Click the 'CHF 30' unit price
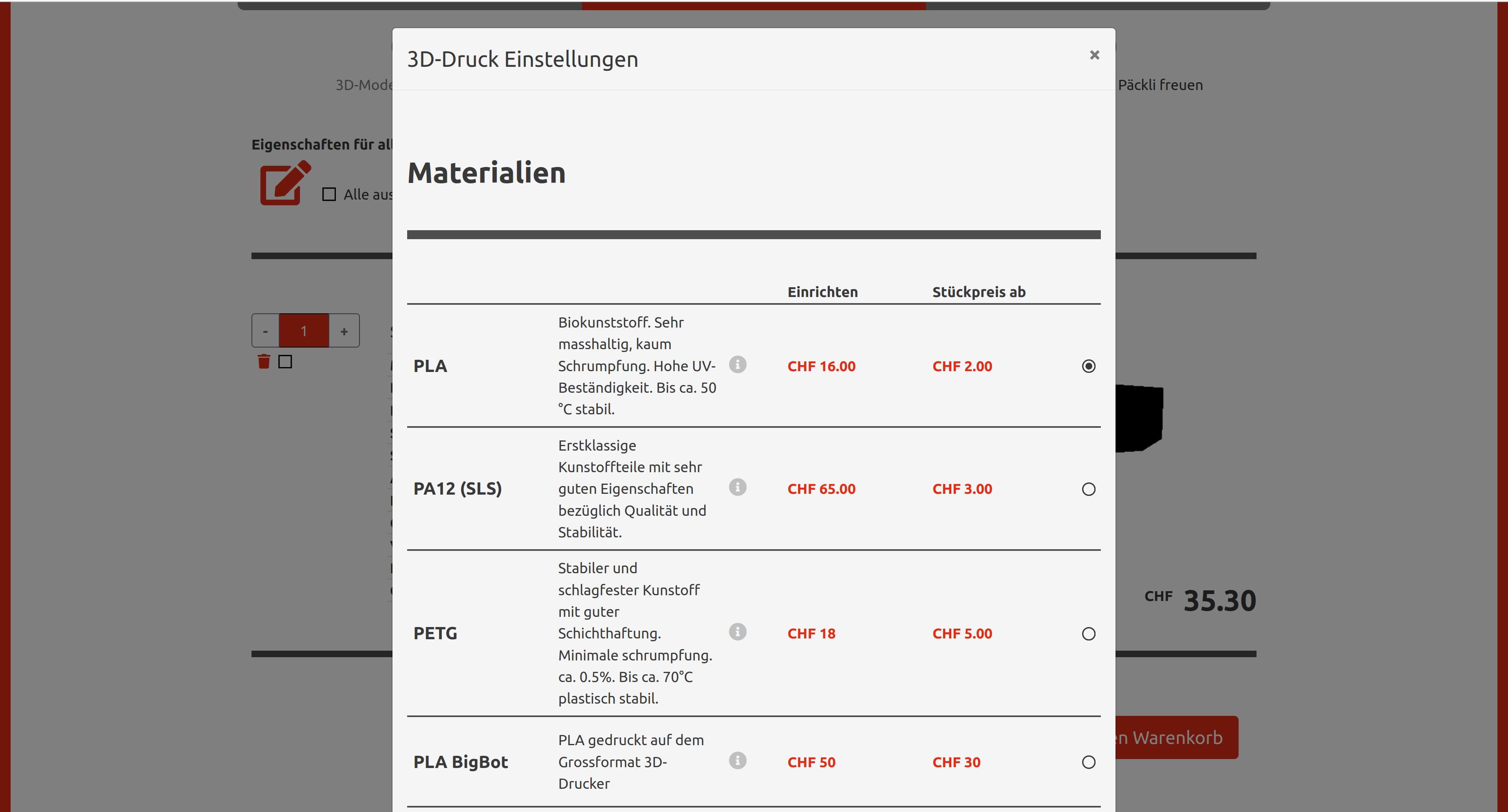Image resolution: width=1508 pixels, height=812 pixels. (x=957, y=762)
